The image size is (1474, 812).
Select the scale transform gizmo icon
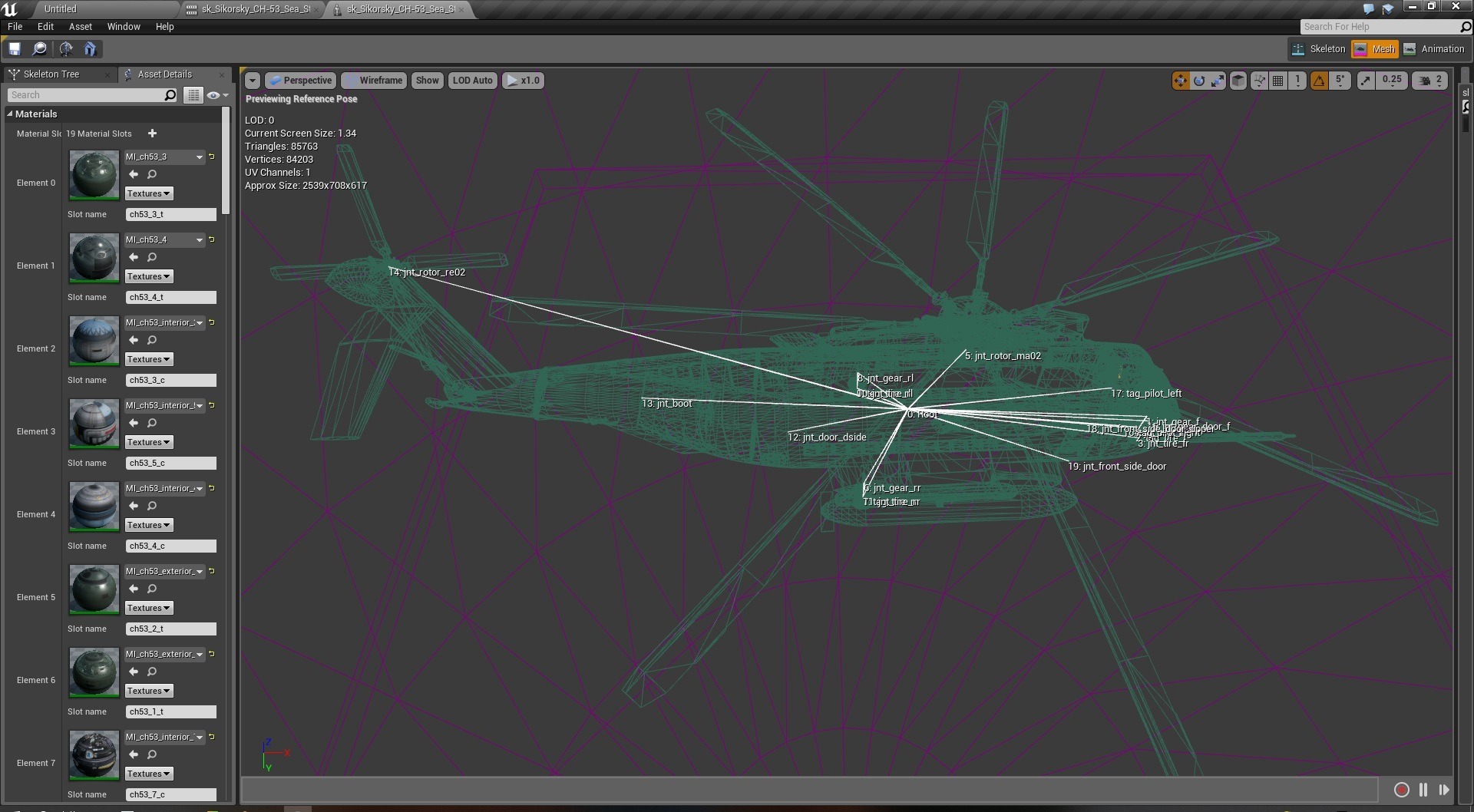coord(1218,81)
